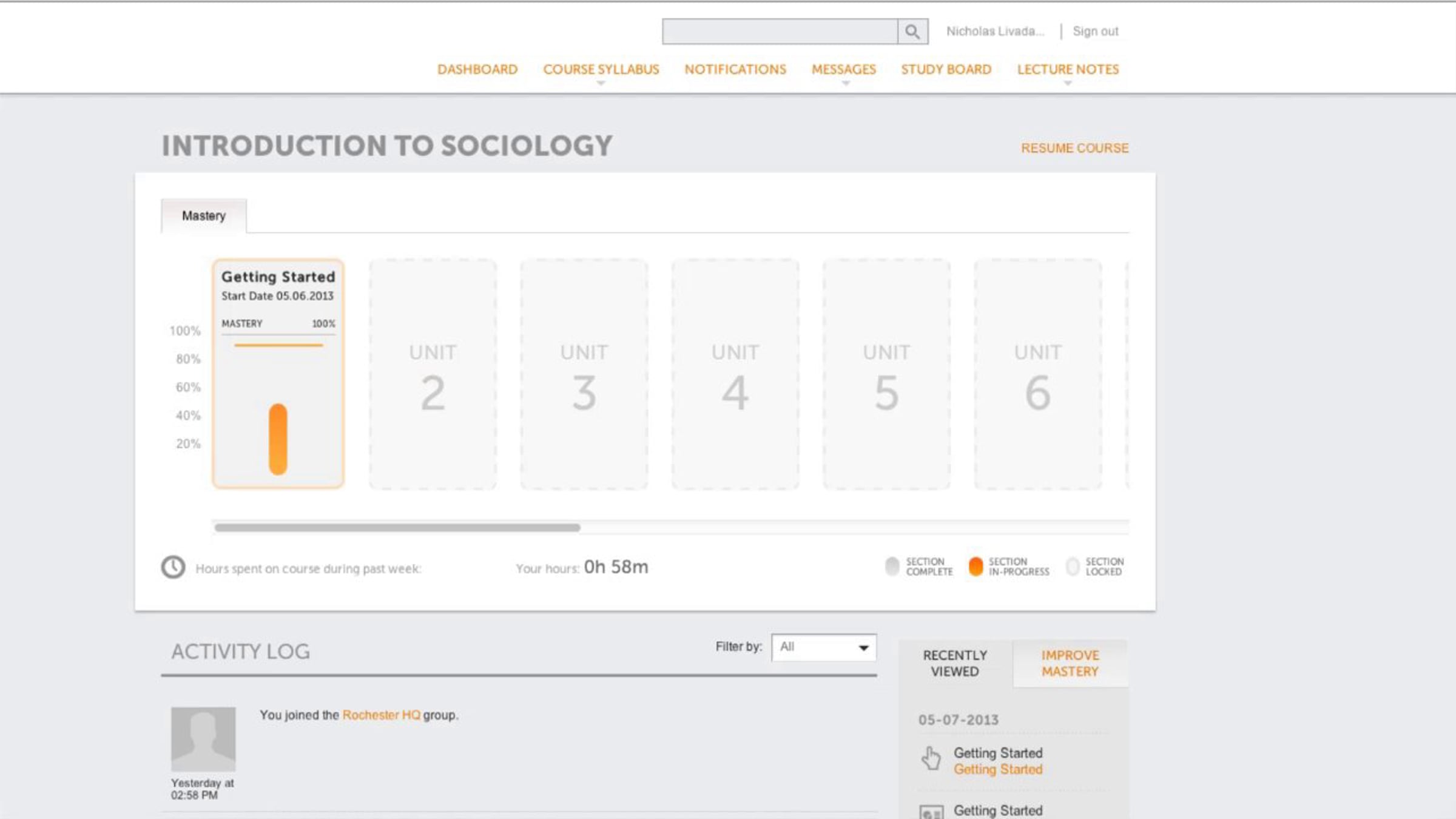This screenshot has height=819, width=1456.
Task: Open the Dashboard menu
Action: (477, 70)
